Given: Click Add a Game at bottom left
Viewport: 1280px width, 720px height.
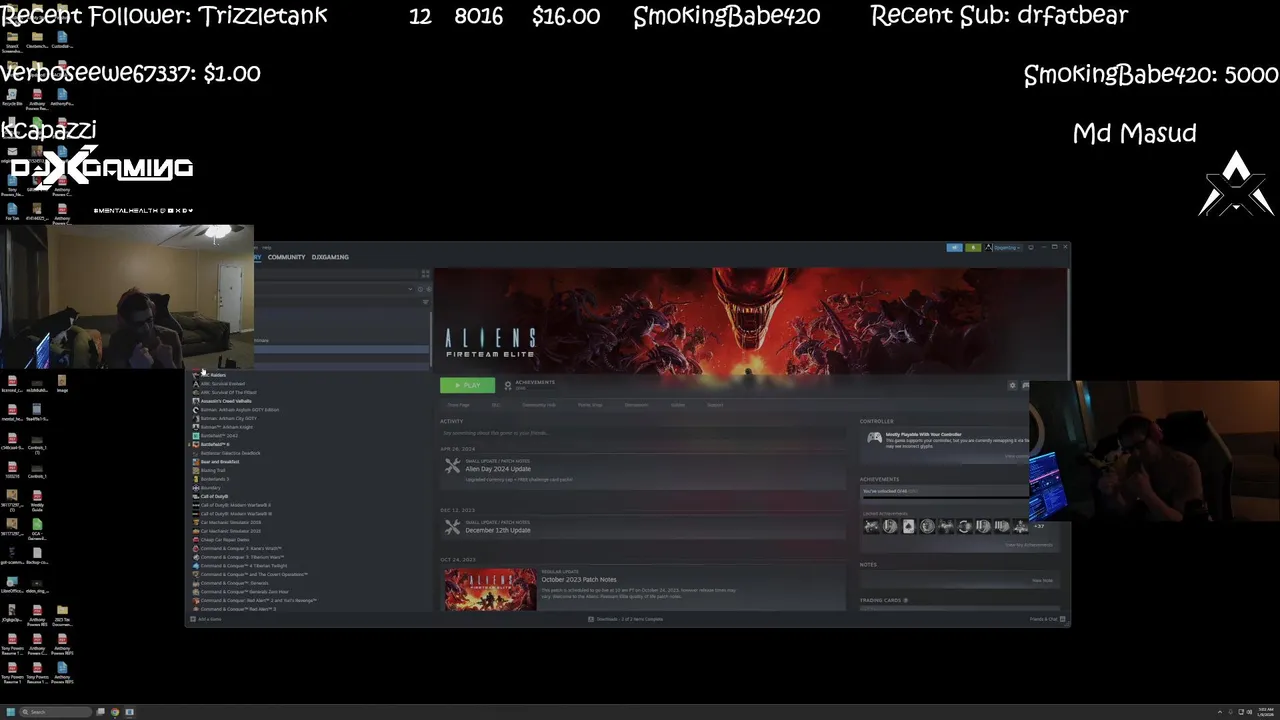Looking at the screenshot, I should 206,619.
